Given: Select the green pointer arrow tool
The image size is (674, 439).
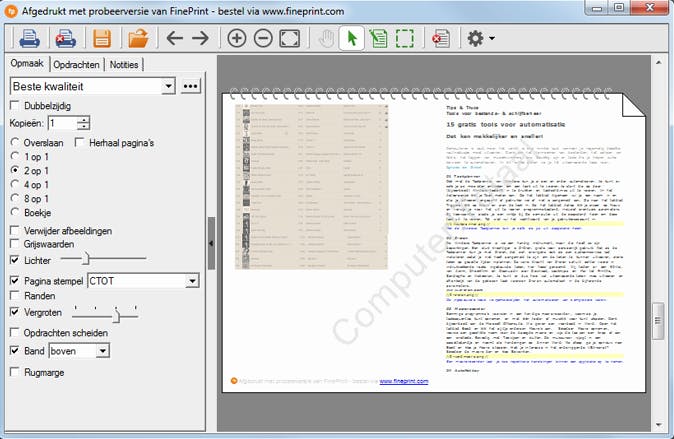Looking at the screenshot, I should point(352,39).
